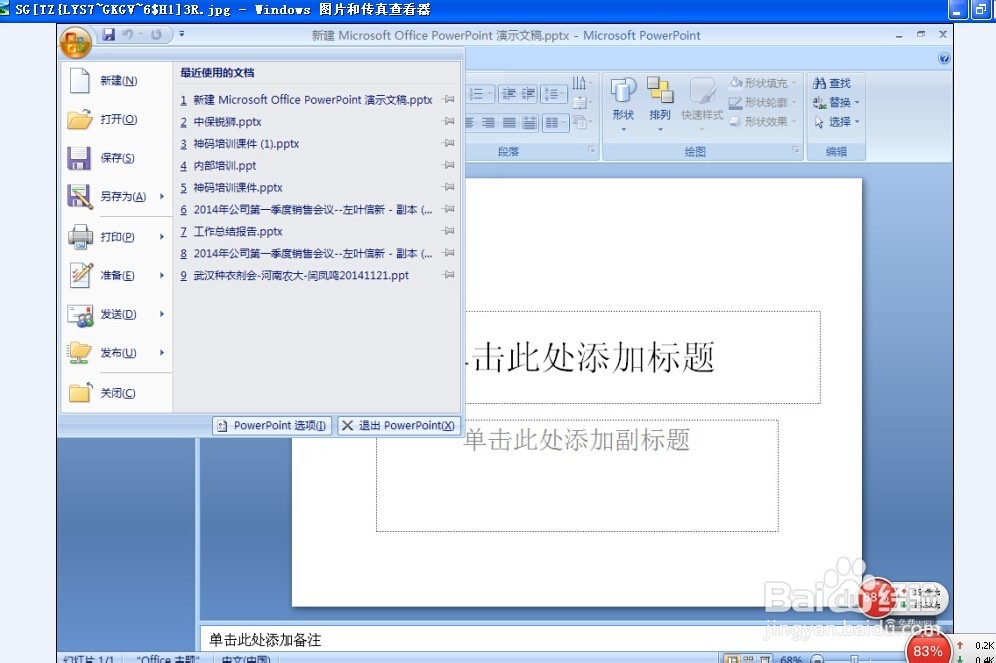Click the 形状效果 shape effects icon
Image resolution: width=996 pixels, height=663 pixels.
(736, 121)
